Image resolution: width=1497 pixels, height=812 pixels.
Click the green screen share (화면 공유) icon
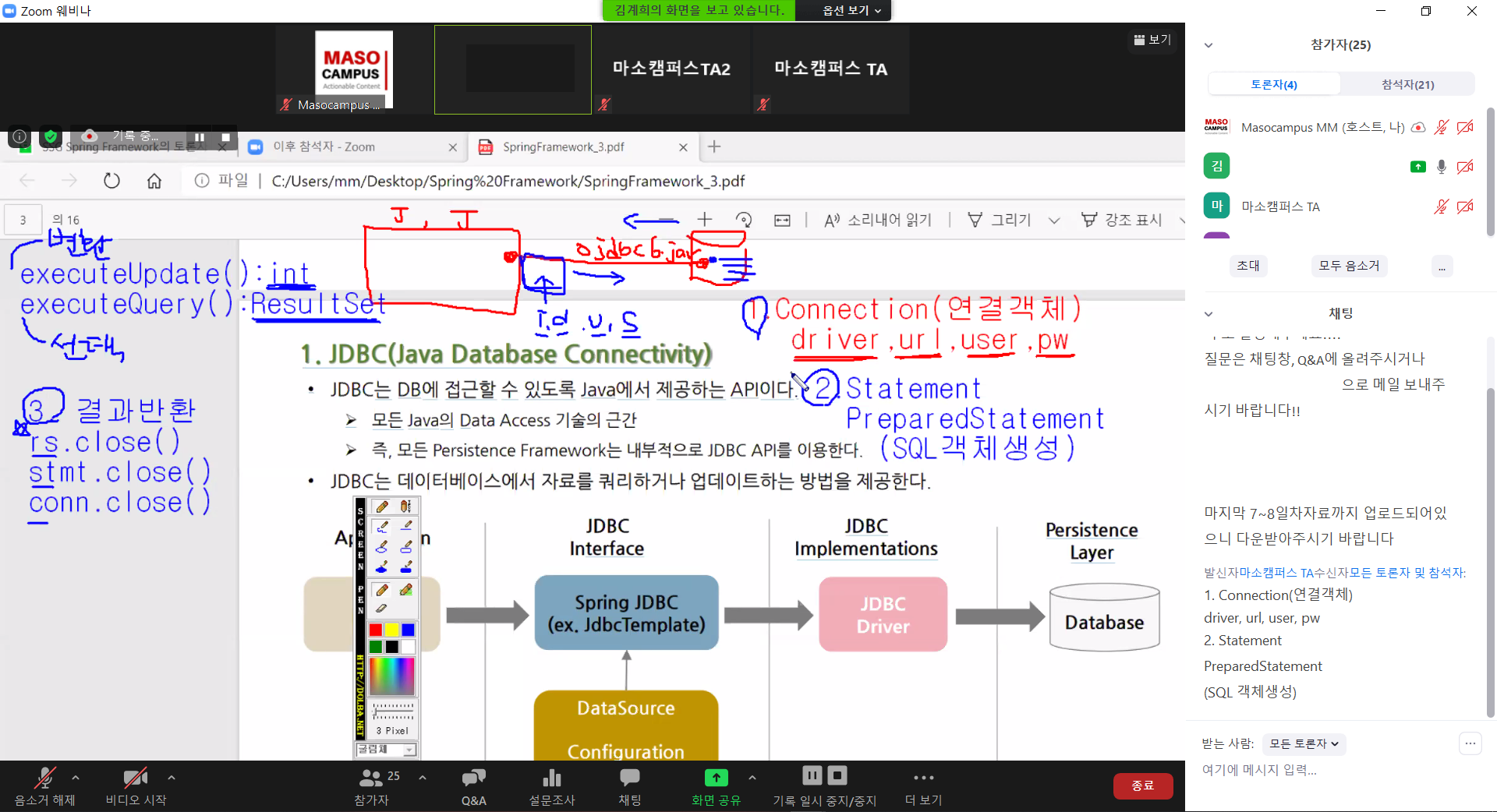(716, 778)
